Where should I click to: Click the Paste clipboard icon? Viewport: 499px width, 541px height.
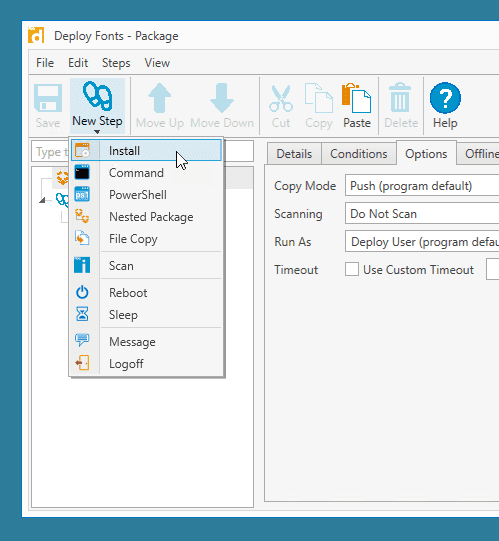[x=357, y=98]
